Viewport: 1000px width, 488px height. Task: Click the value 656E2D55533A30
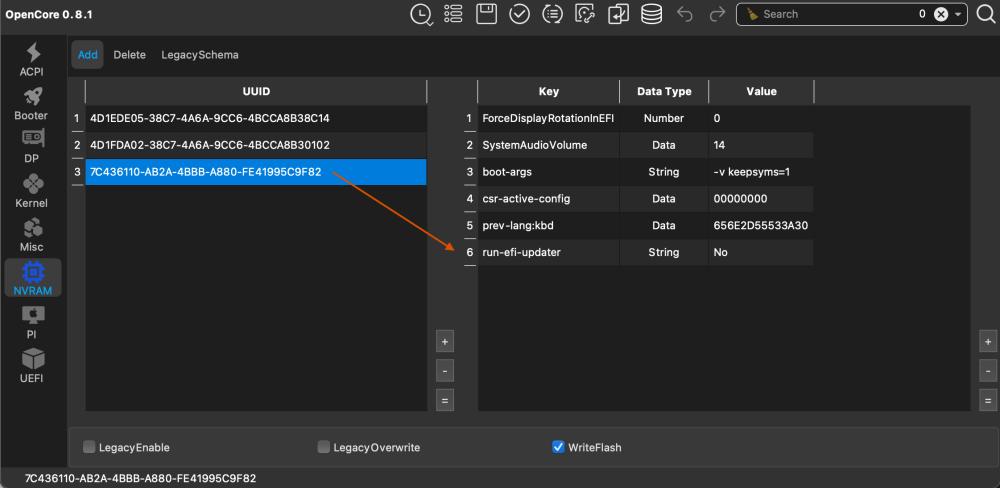tap(761, 226)
